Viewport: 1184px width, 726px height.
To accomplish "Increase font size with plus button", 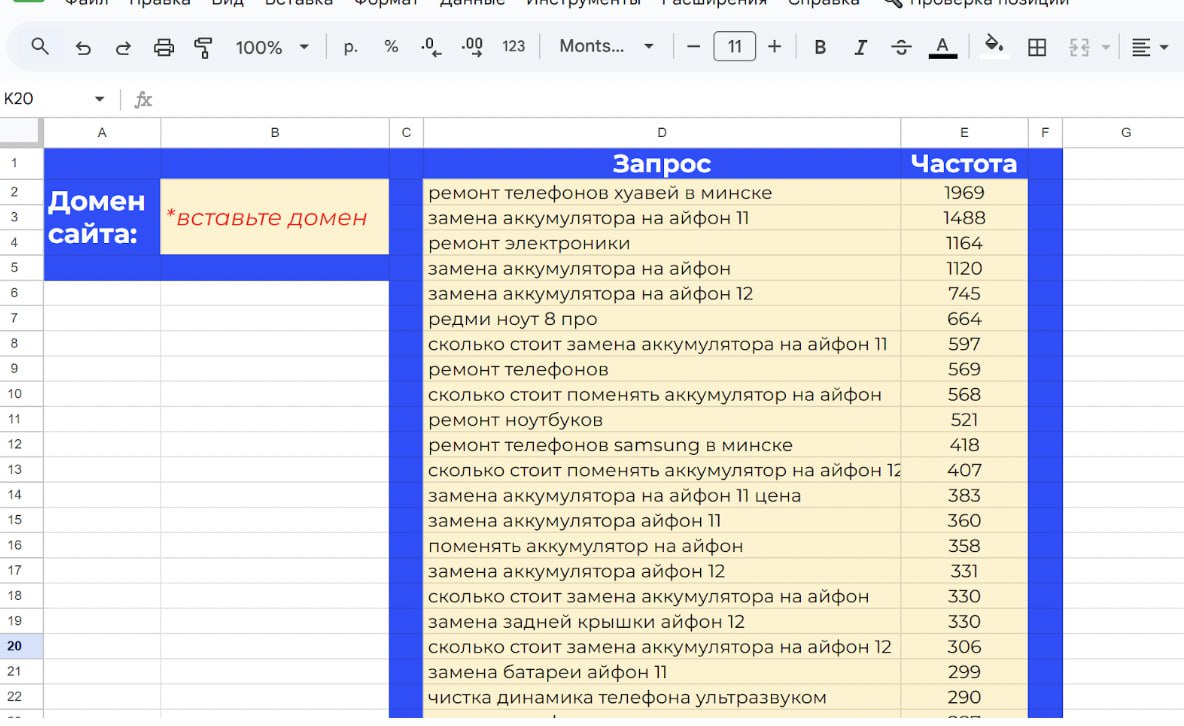I will pyautogui.click(x=774, y=47).
